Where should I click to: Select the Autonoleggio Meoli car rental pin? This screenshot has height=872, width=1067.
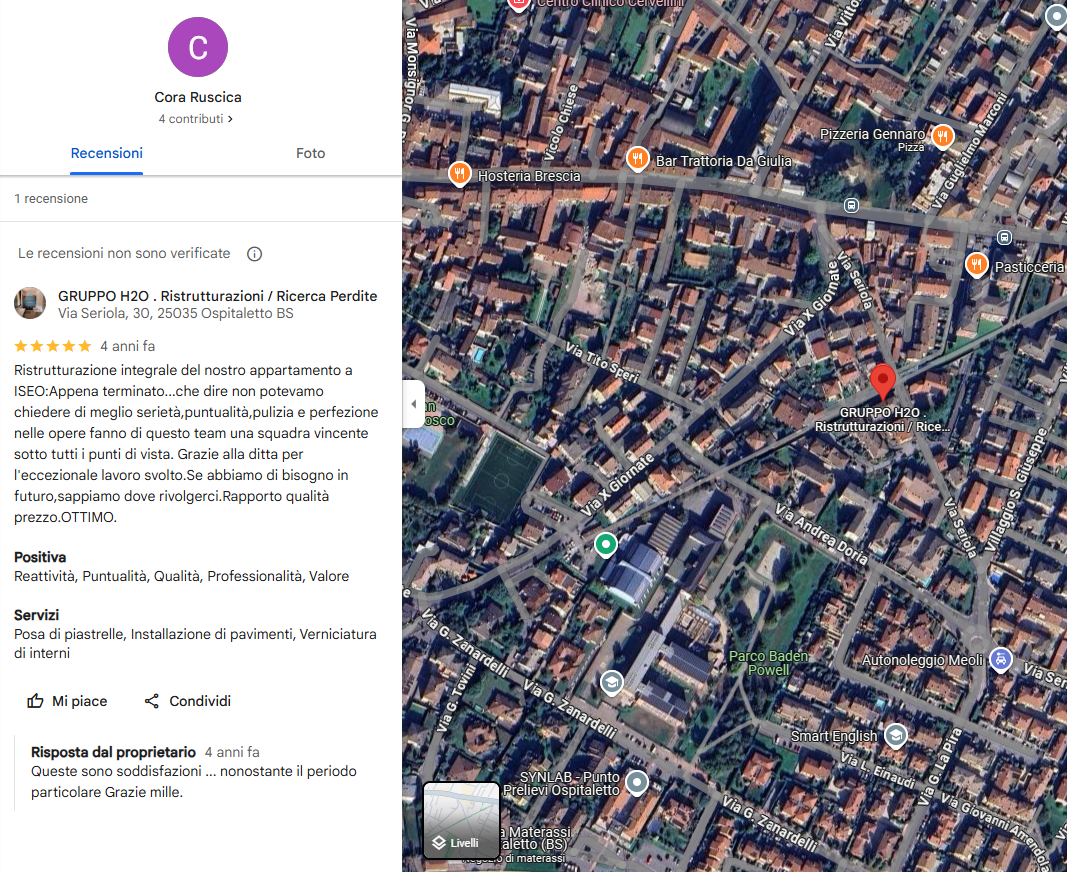1000,659
